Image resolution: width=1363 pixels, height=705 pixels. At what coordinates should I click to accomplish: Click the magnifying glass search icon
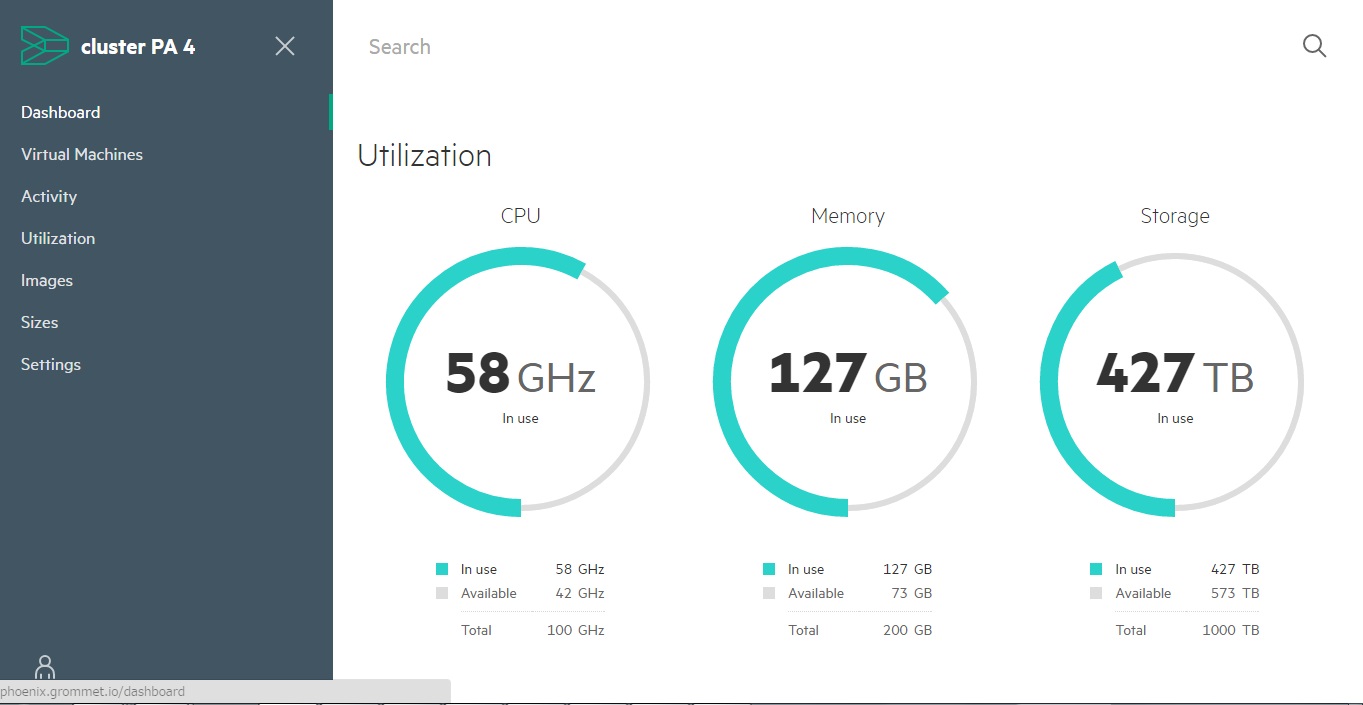point(1314,46)
